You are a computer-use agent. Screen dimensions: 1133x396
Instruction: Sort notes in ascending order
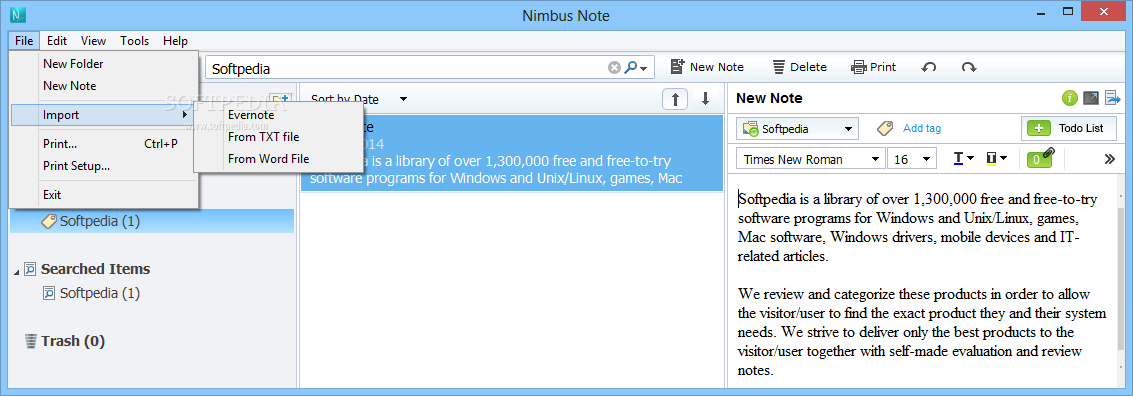pos(675,99)
